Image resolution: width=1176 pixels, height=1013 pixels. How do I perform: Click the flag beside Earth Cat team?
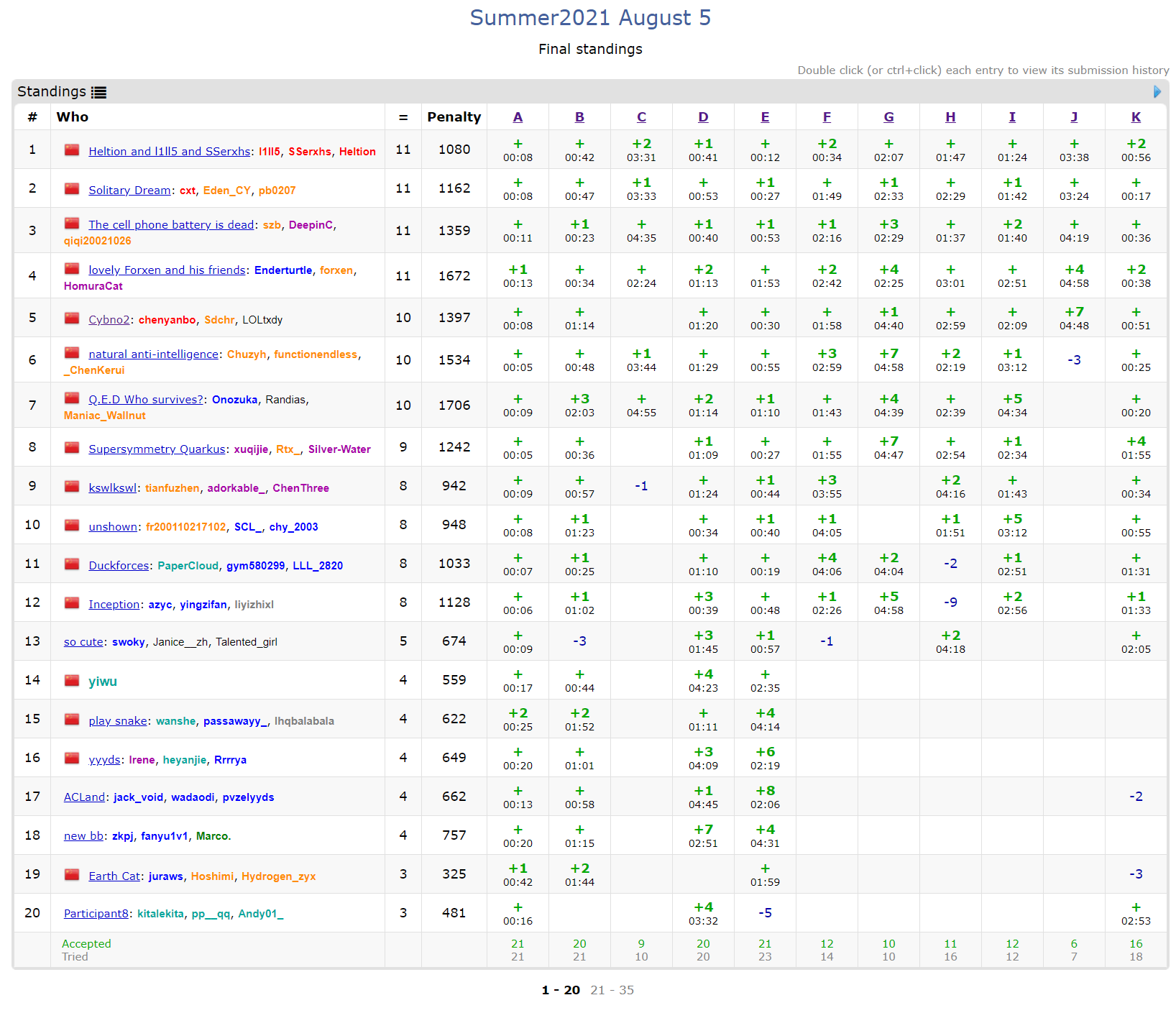72,875
